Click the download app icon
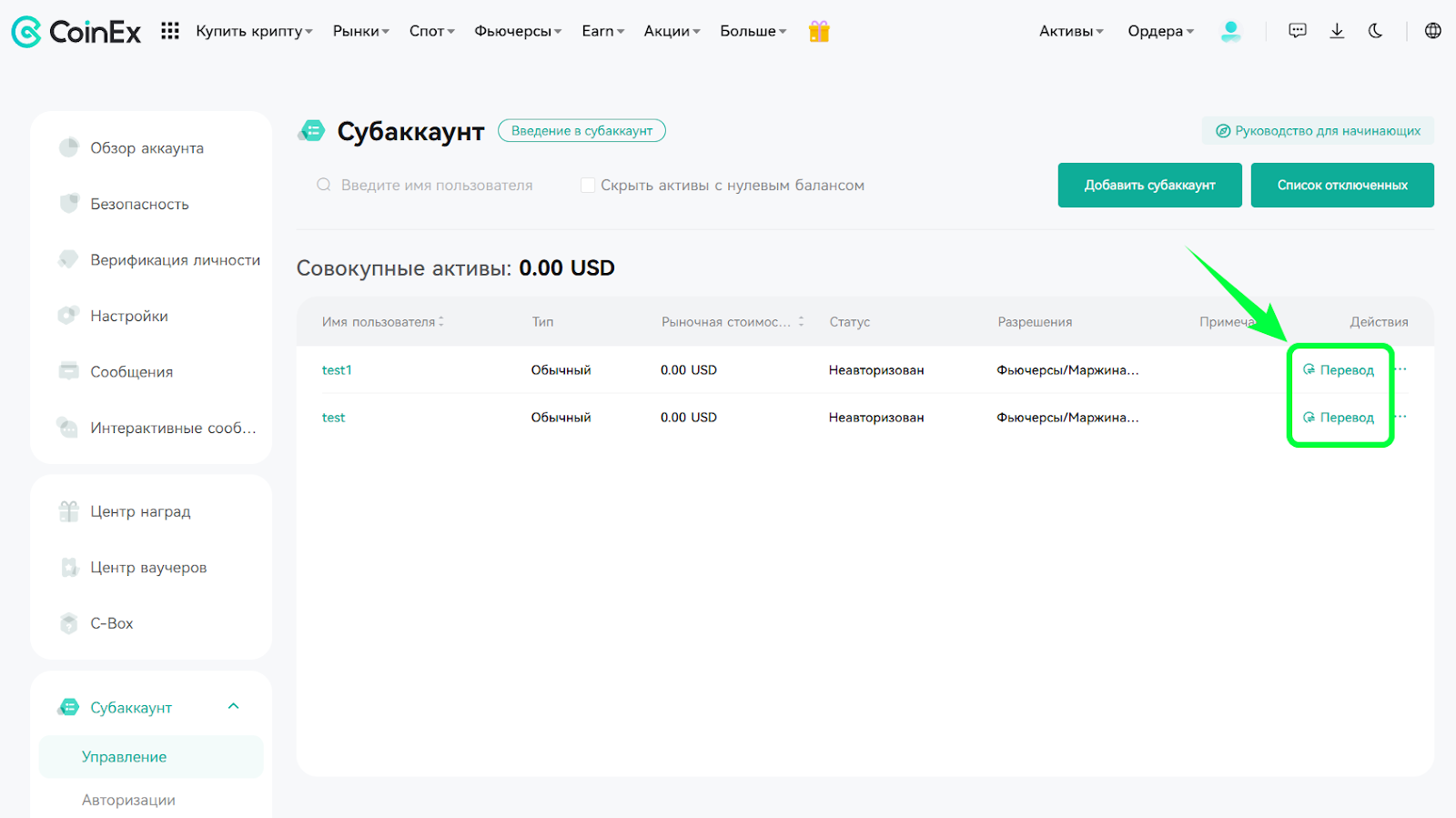Image resolution: width=1456 pixels, height=818 pixels. [x=1337, y=31]
